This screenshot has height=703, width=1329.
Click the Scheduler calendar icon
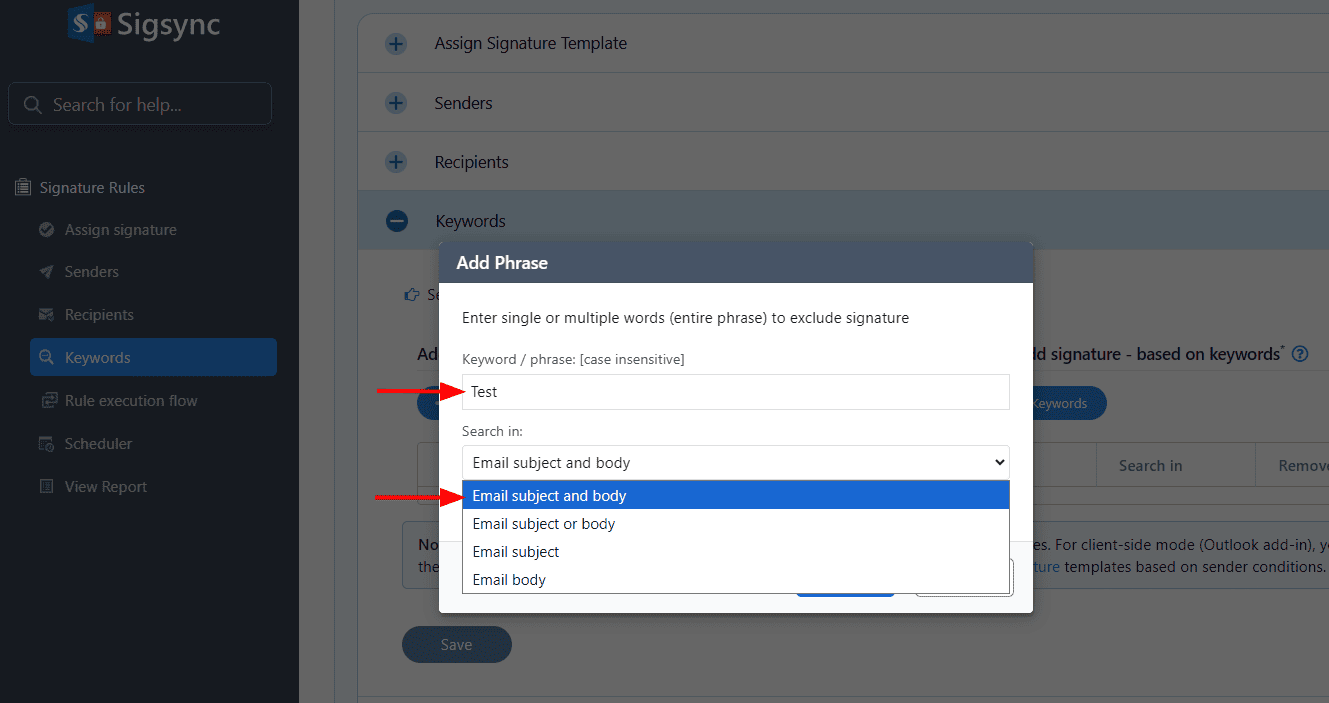pyautogui.click(x=46, y=444)
